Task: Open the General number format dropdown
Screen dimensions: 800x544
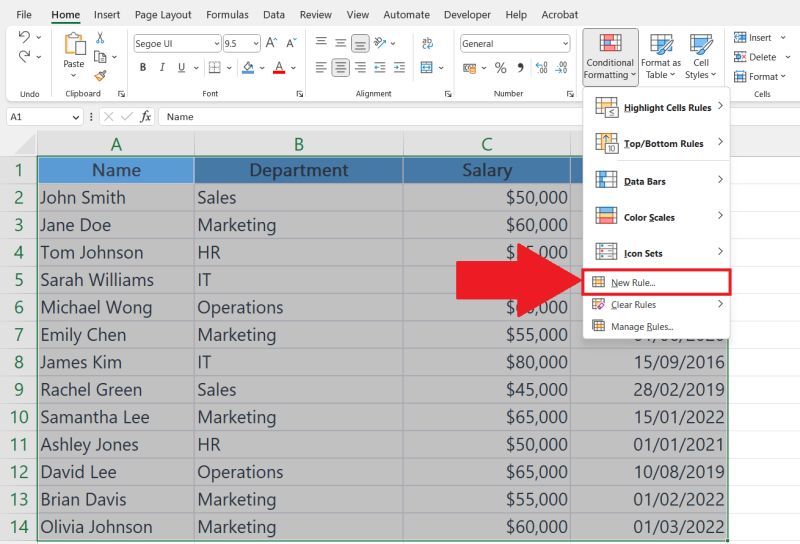Action: tap(565, 44)
